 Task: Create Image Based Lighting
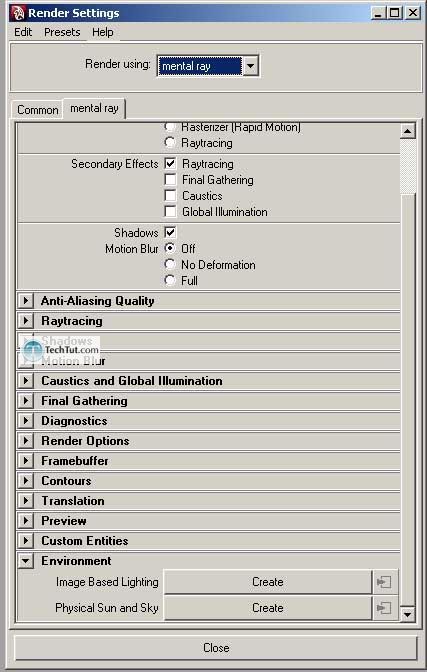[x=268, y=582]
